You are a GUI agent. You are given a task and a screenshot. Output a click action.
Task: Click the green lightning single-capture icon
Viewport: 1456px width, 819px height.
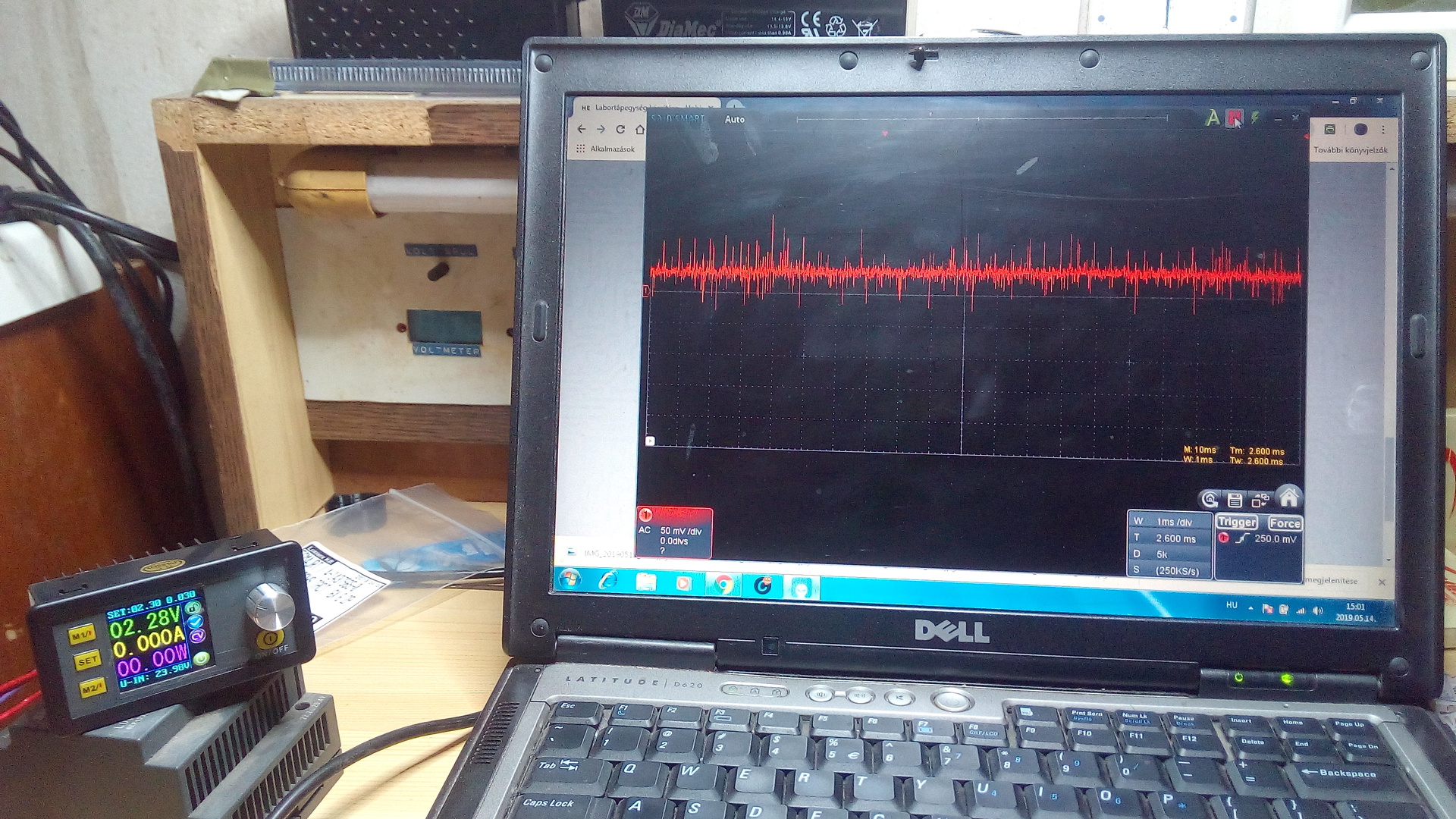[x=1256, y=118]
